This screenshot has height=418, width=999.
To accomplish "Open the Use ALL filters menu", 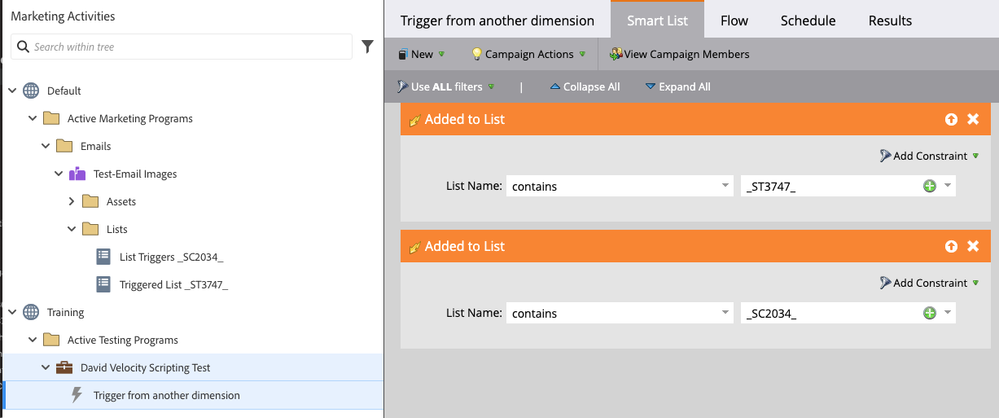I will tap(445, 87).
